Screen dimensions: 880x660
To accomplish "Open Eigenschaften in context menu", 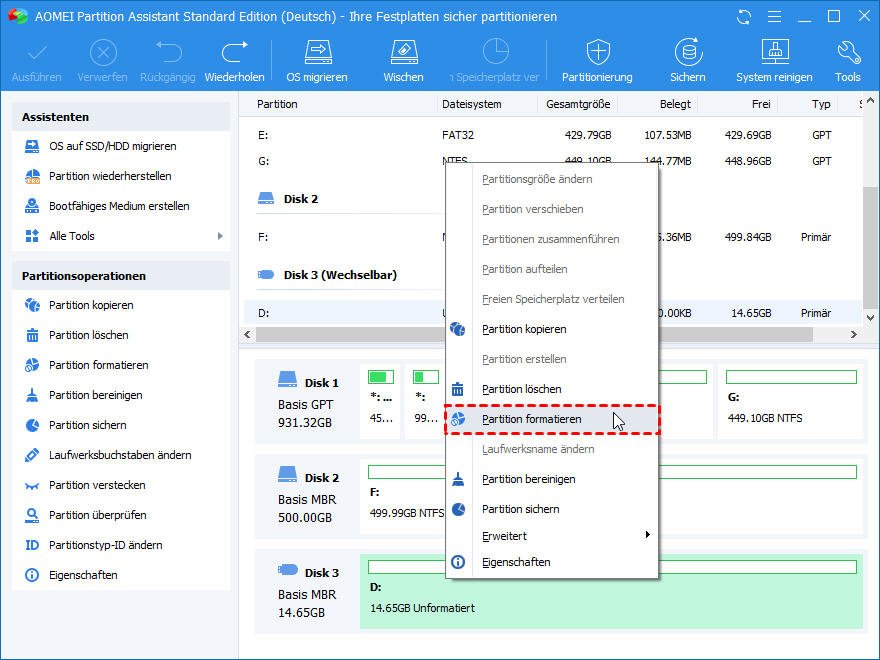I will tap(552, 562).
